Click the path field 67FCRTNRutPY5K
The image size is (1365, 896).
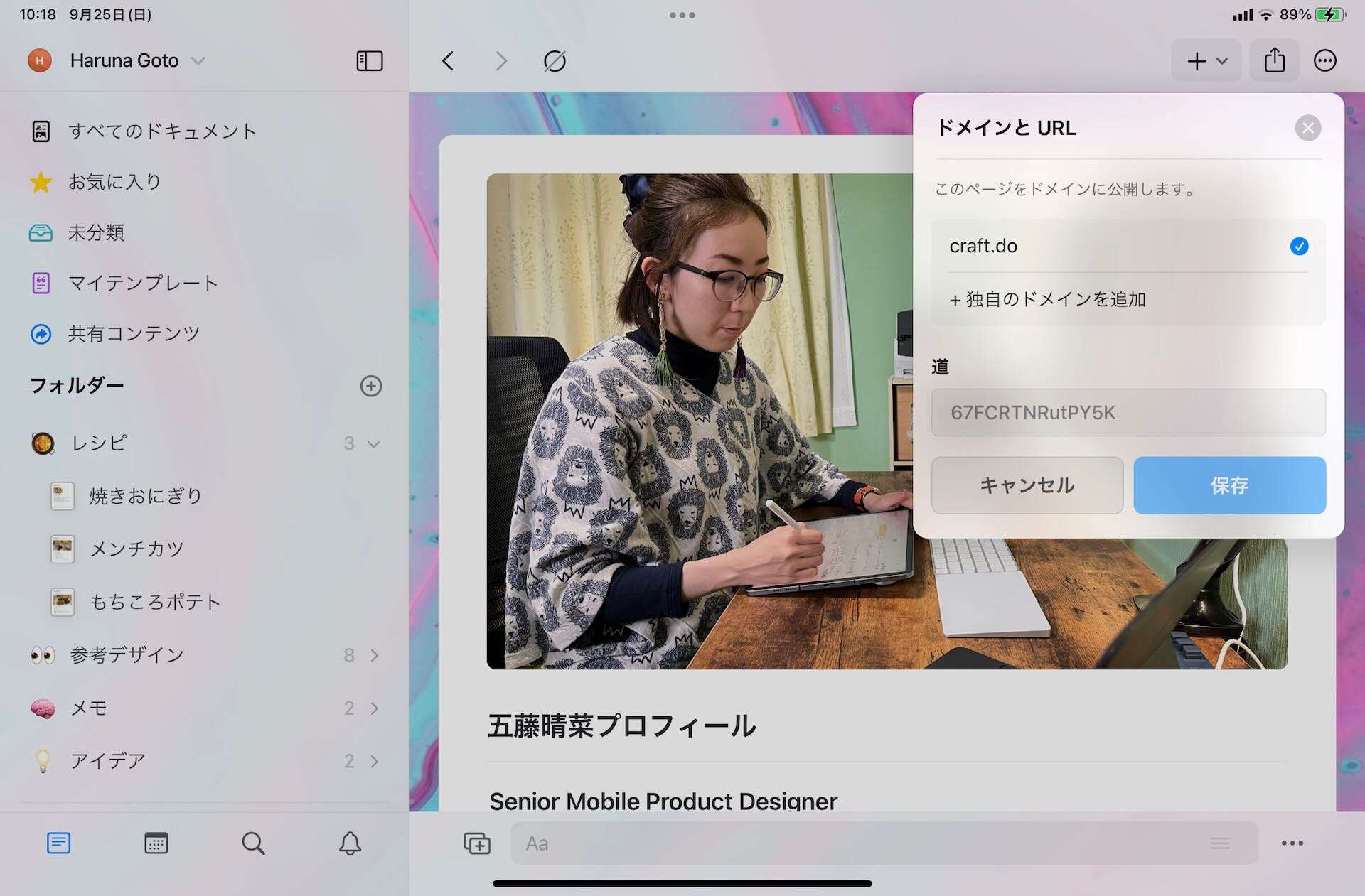pyautogui.click(x=1128, y=412)
